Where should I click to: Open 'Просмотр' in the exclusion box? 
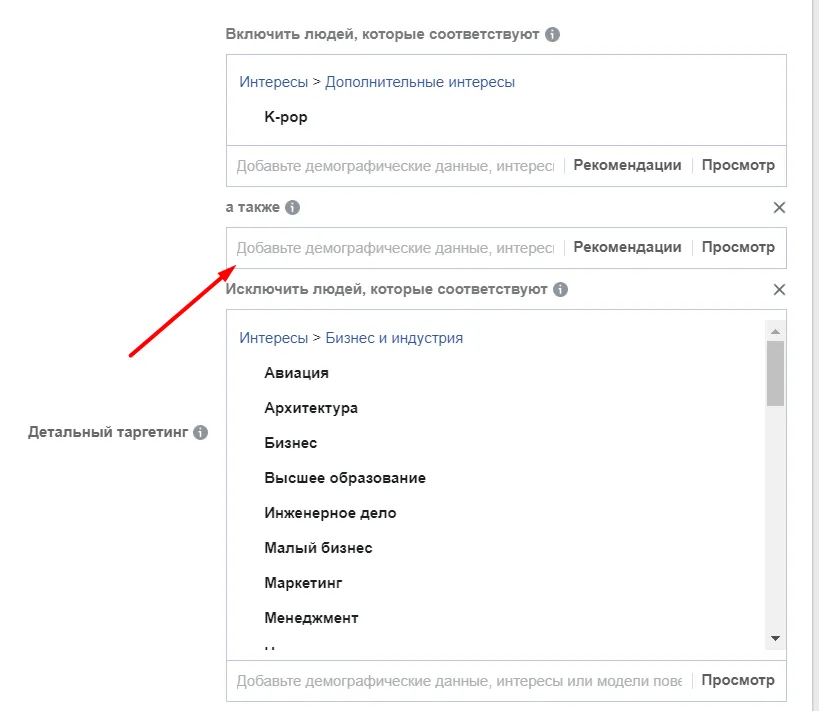coord(738,680)
